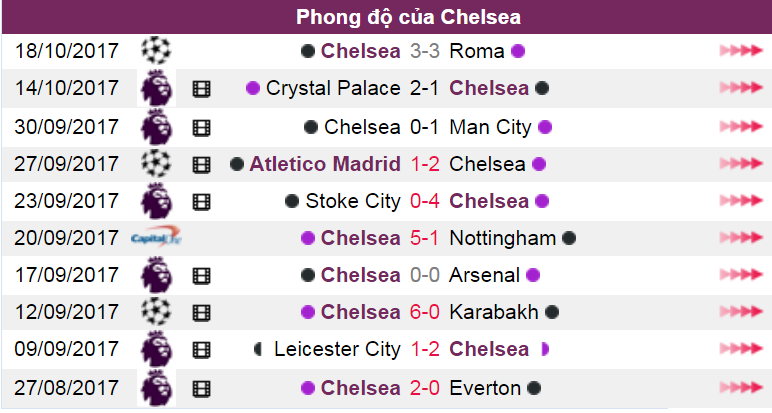The height and width of the screenshot is (413, 772).
Task: Click Champions League icon for Chelsea-Roma match
Action: pos(156,51)
